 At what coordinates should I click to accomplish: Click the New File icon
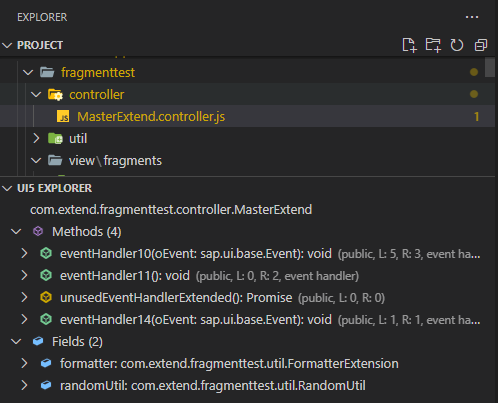click(x=409, y=45)
